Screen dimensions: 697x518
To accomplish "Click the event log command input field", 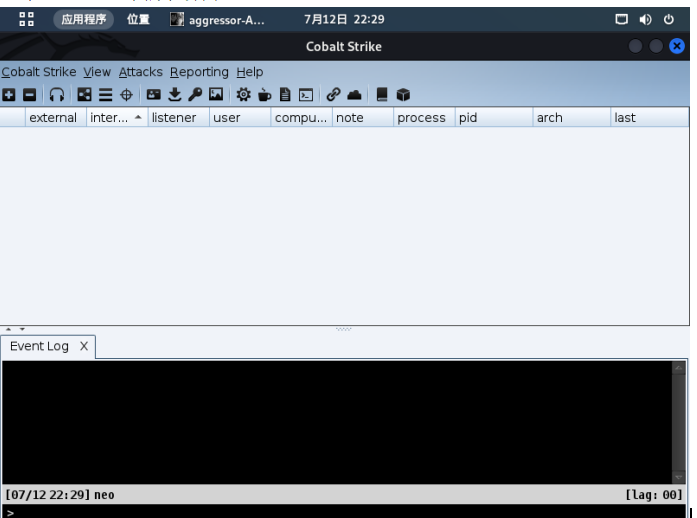I will [343, 512].
